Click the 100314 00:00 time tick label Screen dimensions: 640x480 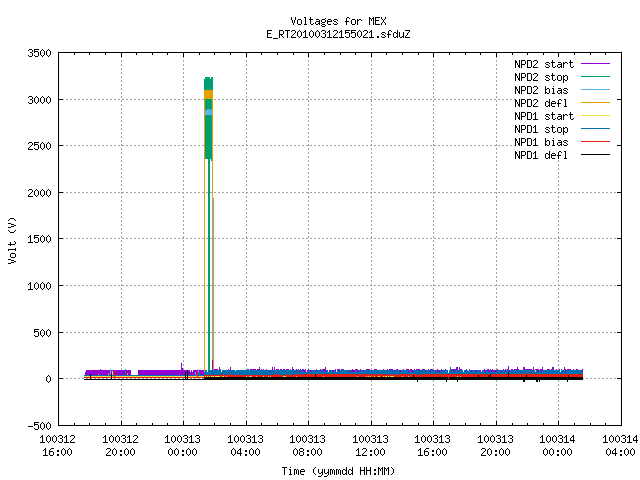point(557,446)
